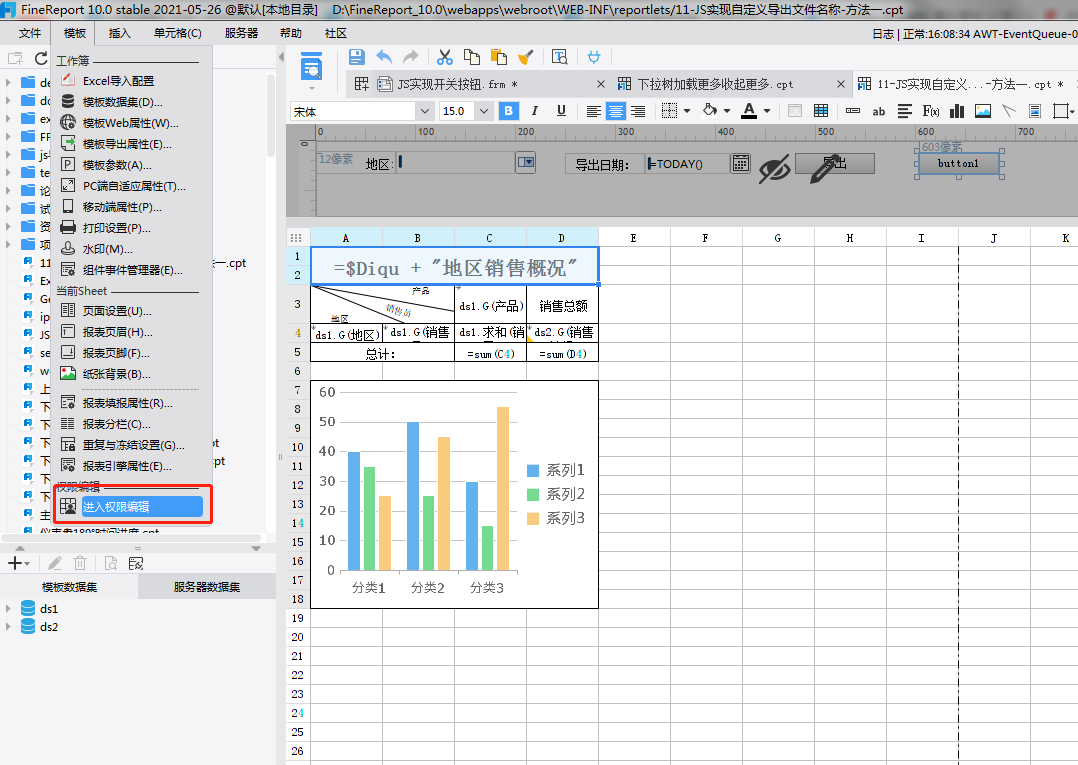Activate the format painter brush
Image resolution: width=1078 pixels, height=765 pixels.
(525, 57)
